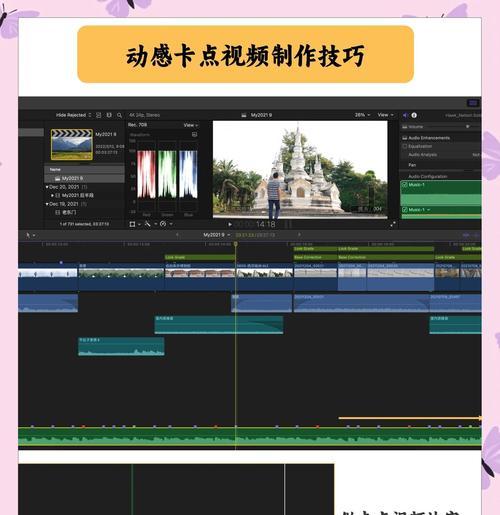Open Transform tool dropdown arrow
The width and height of the screenshot is (500, 515).
click(139, 224)
